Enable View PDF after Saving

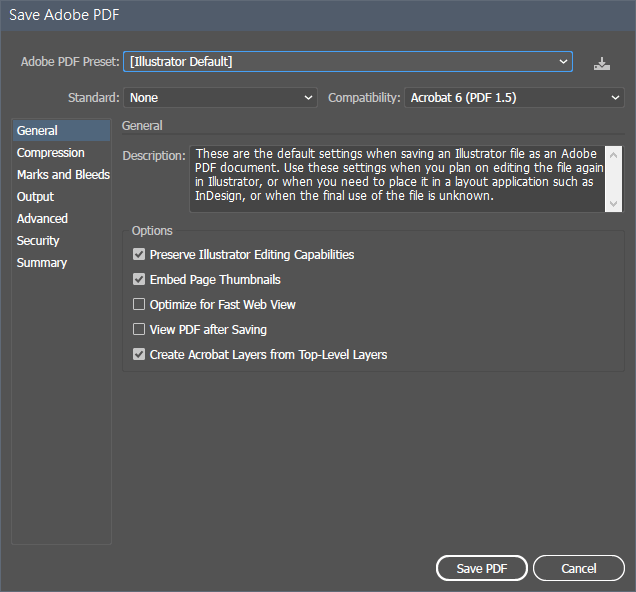coord(139,329)
